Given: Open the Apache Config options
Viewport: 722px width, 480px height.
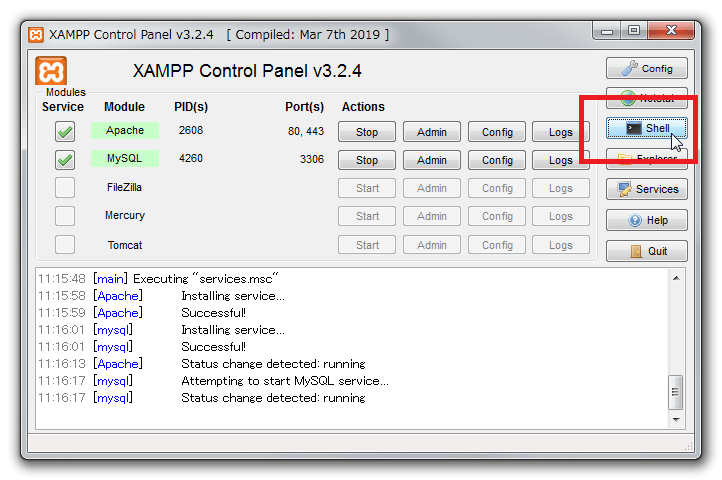Looking at the screenshot, I should (497, 132).
